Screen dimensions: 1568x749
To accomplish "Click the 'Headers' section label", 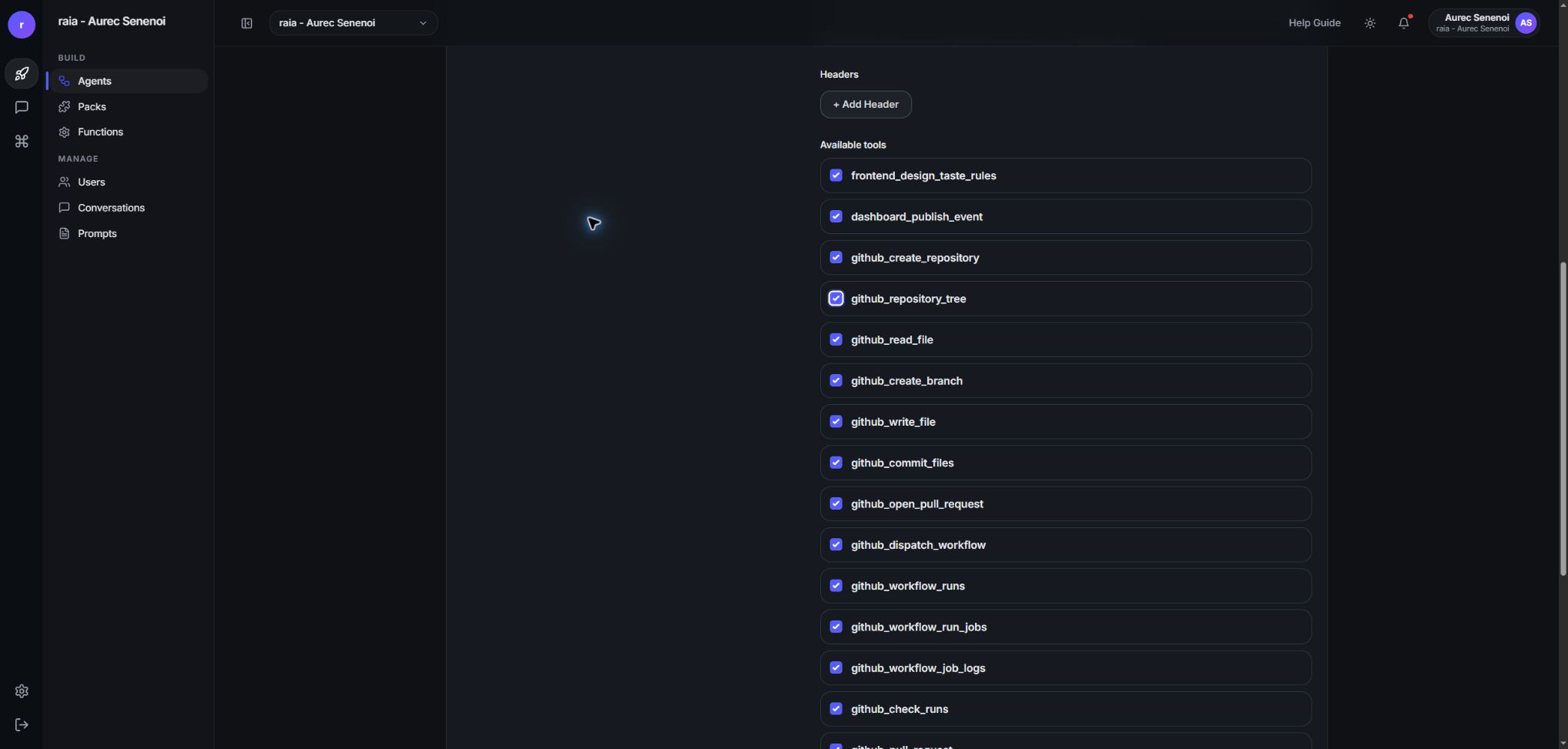I will point(839,75).
